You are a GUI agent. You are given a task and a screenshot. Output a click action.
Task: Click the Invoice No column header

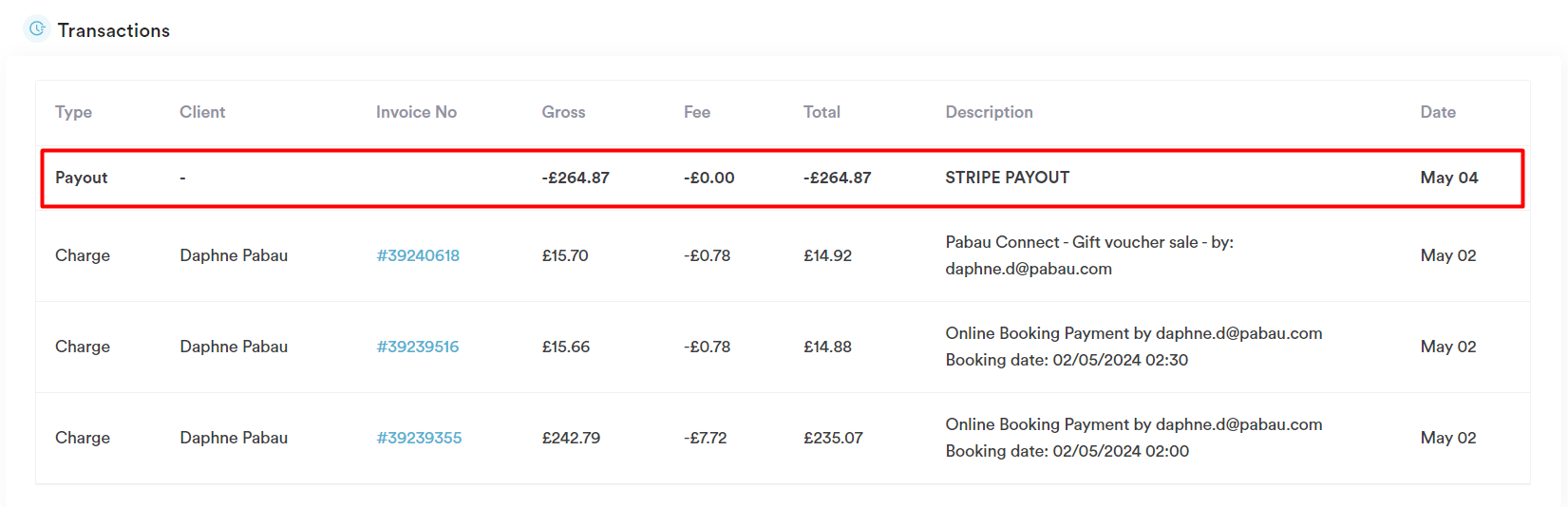coord(416,112)
